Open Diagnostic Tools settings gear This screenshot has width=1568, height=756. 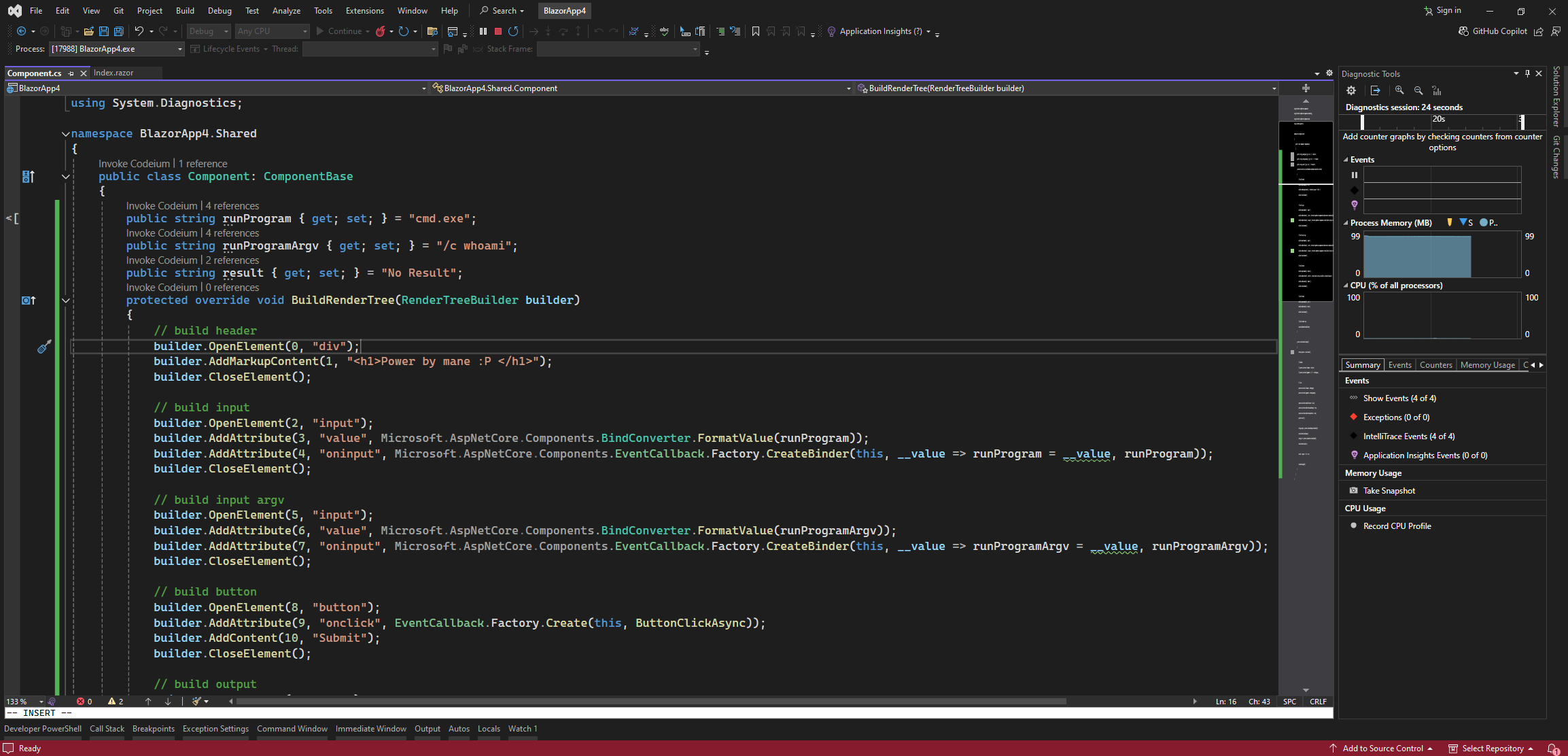point(1351,90)
